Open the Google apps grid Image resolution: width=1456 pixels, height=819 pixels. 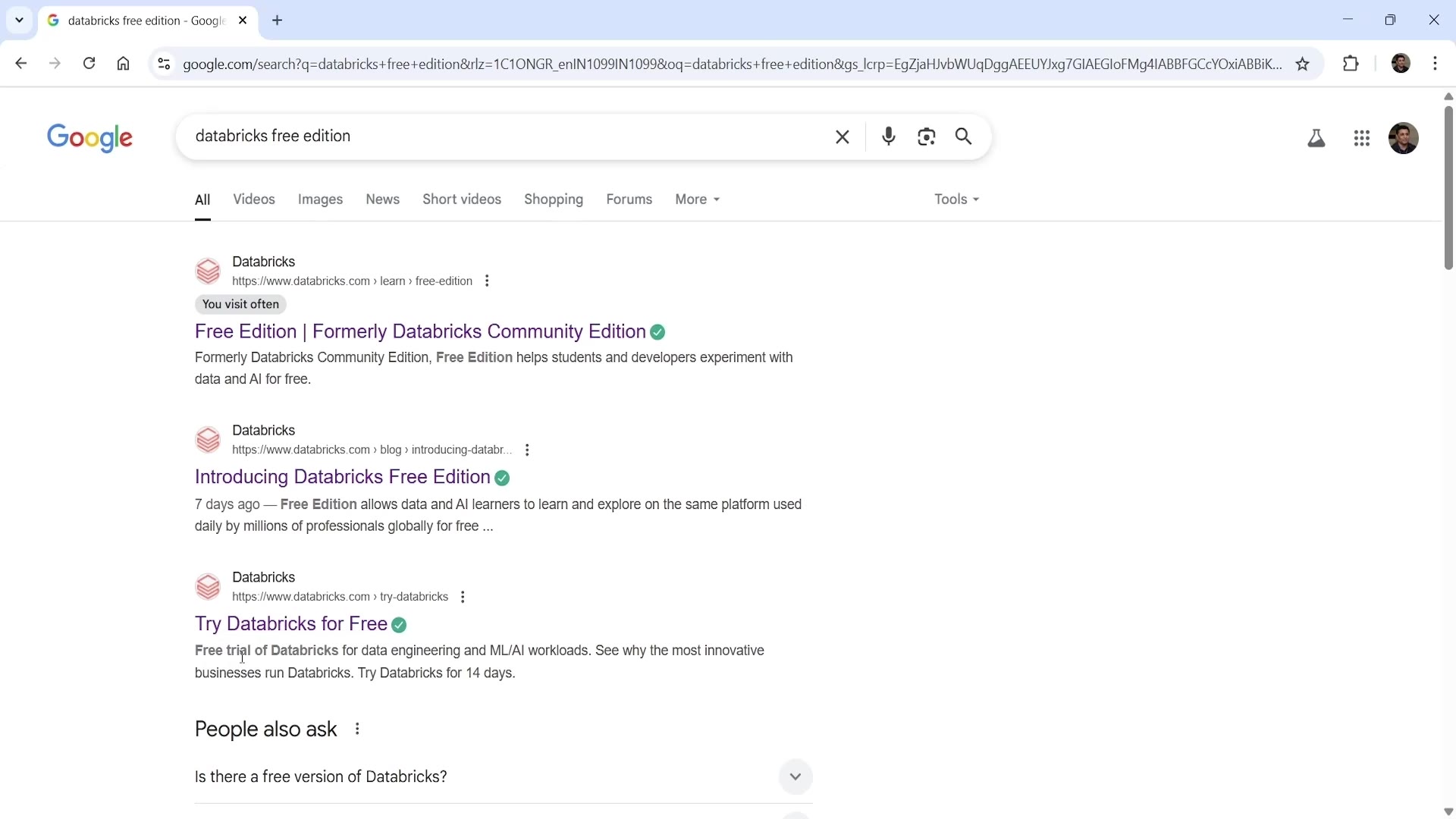click(x=1363, y=139)
